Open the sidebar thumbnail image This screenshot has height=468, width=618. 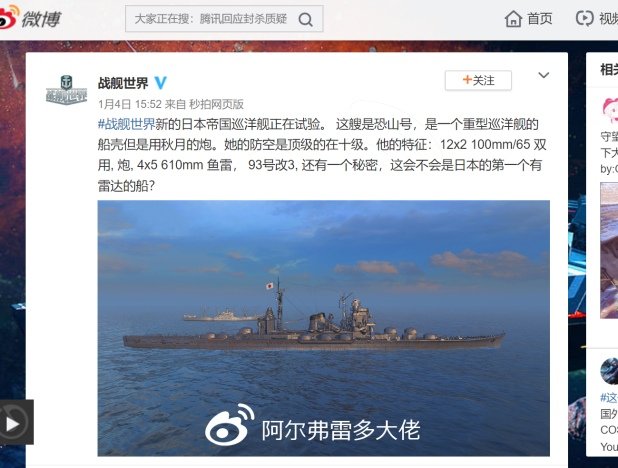pyautogui.click(x=609, y=250)
